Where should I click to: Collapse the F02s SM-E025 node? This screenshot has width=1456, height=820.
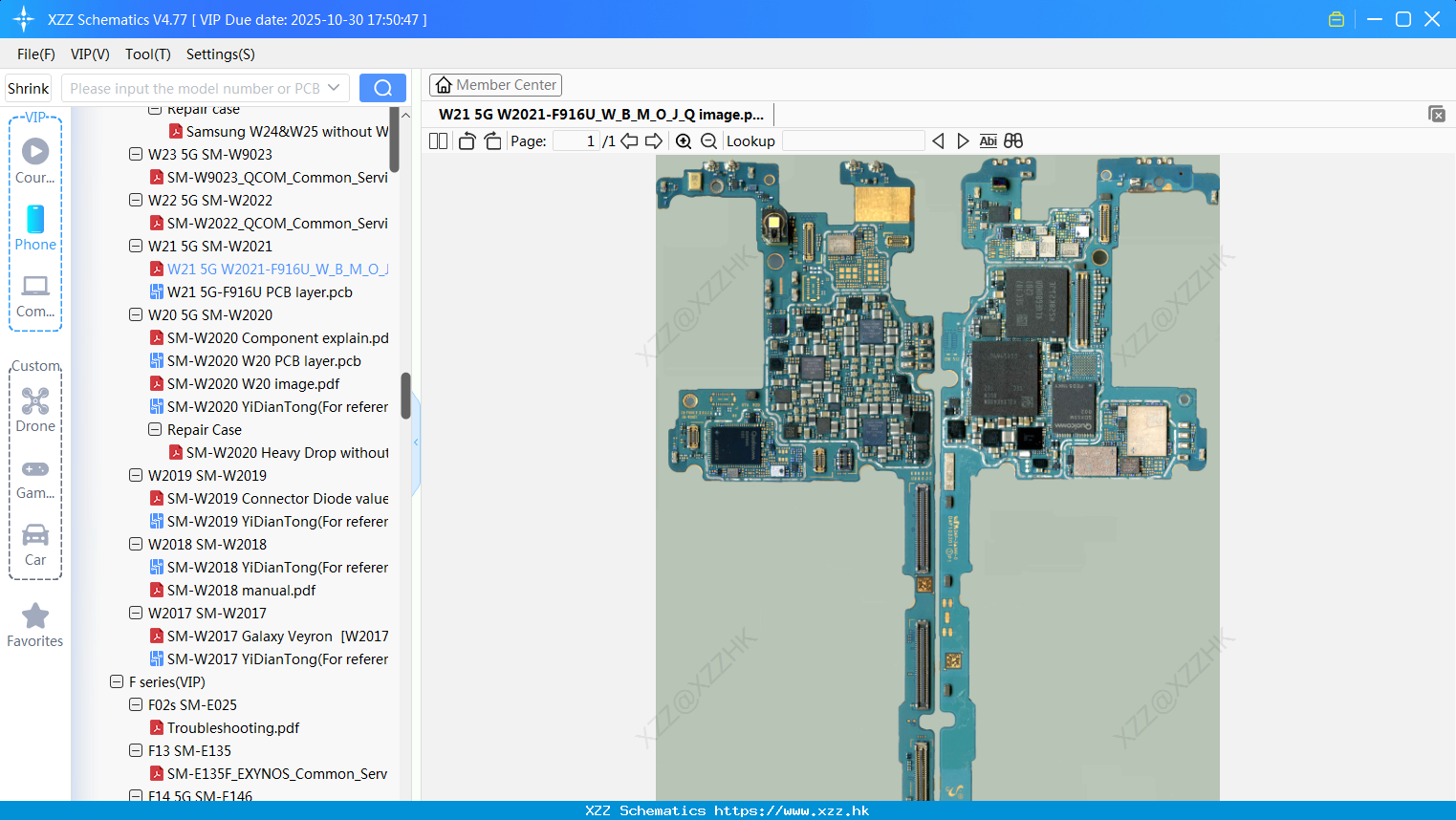(x=136, y=704)
